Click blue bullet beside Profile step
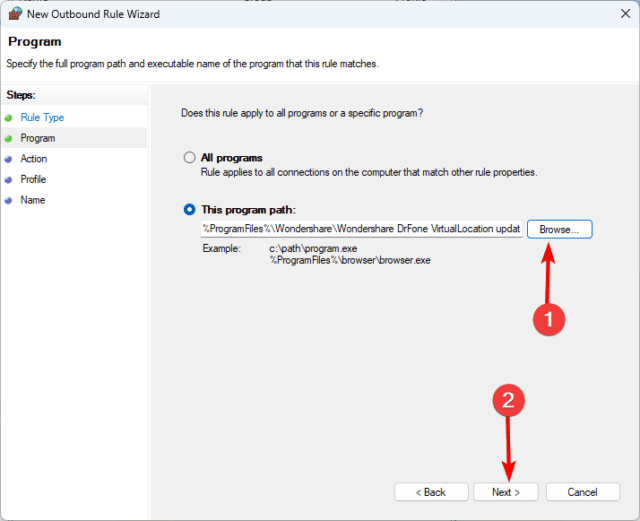Viewport: 640px width, 521px height. pos(8,180)
